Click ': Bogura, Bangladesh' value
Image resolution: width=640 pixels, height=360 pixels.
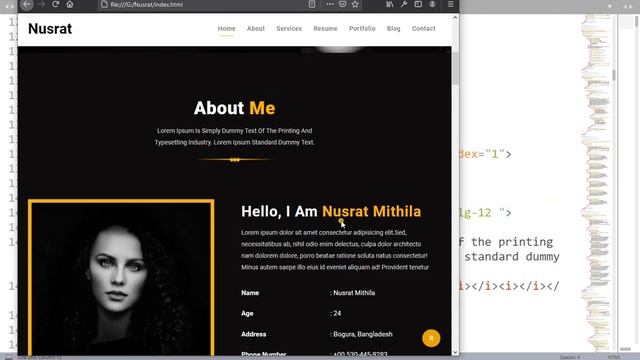click(361, 334)
